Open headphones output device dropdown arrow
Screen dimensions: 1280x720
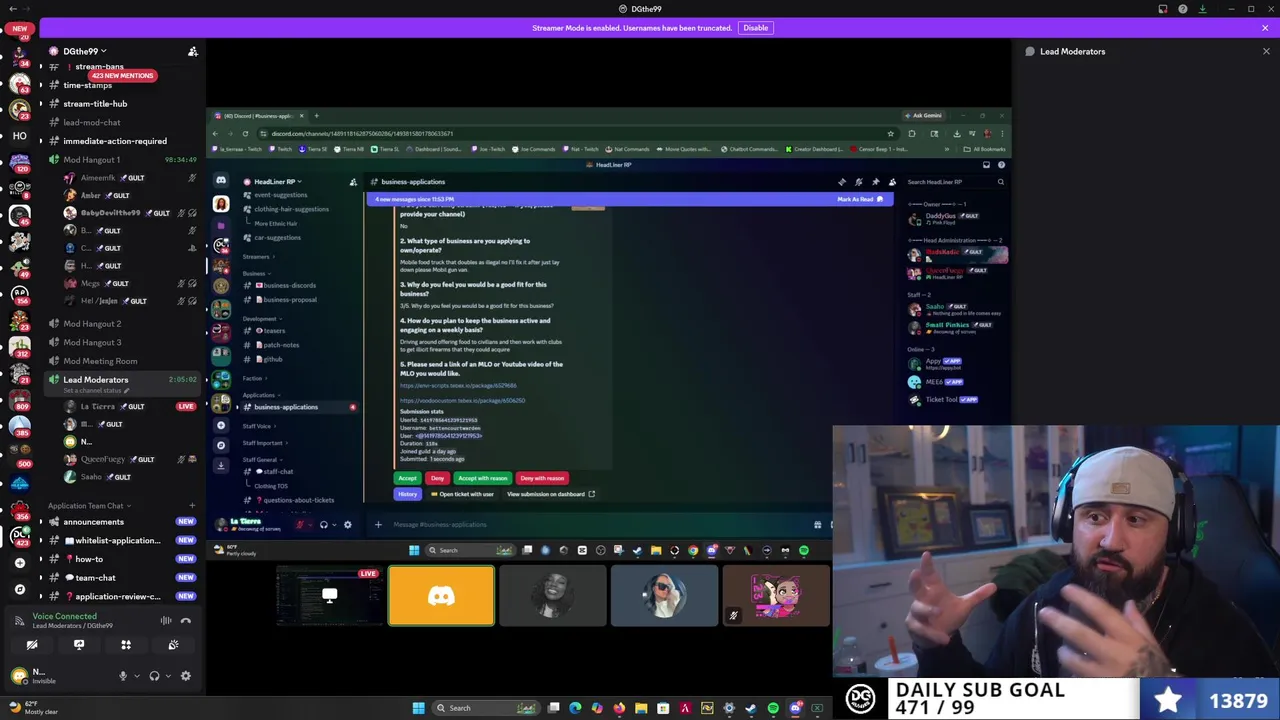click(167, 676)
